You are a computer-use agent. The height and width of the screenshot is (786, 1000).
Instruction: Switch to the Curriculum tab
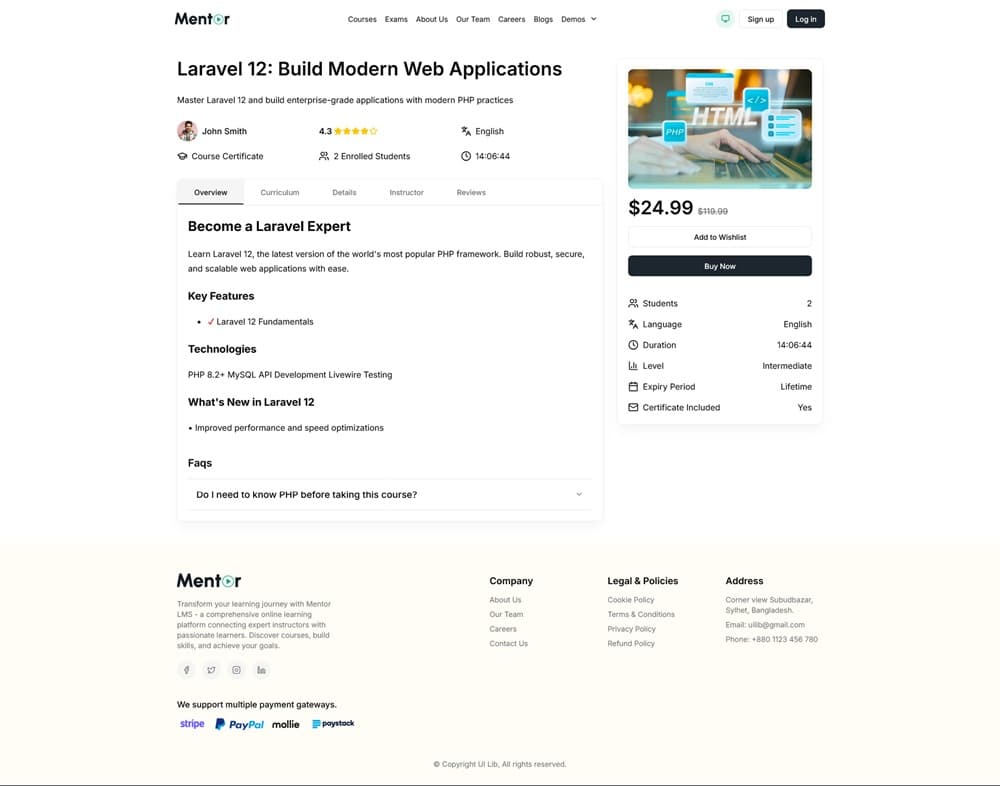pyautogui.click(x=280, y=192)
